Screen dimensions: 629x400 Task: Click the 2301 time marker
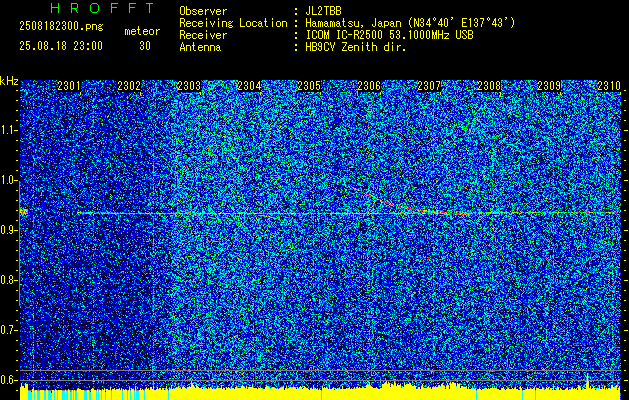pyautogui.click(x=69, y=86)
